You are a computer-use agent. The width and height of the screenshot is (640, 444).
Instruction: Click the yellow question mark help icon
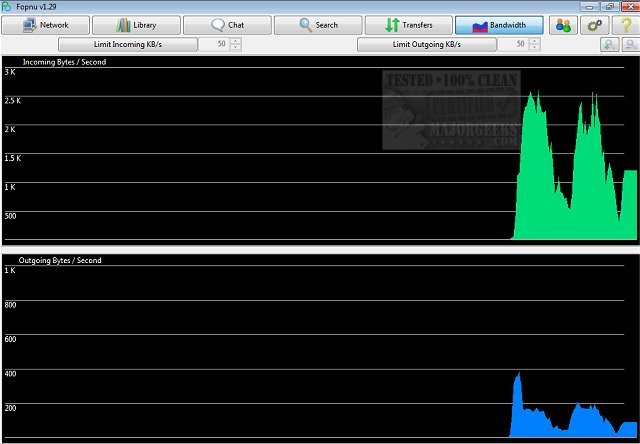point(626,25)
